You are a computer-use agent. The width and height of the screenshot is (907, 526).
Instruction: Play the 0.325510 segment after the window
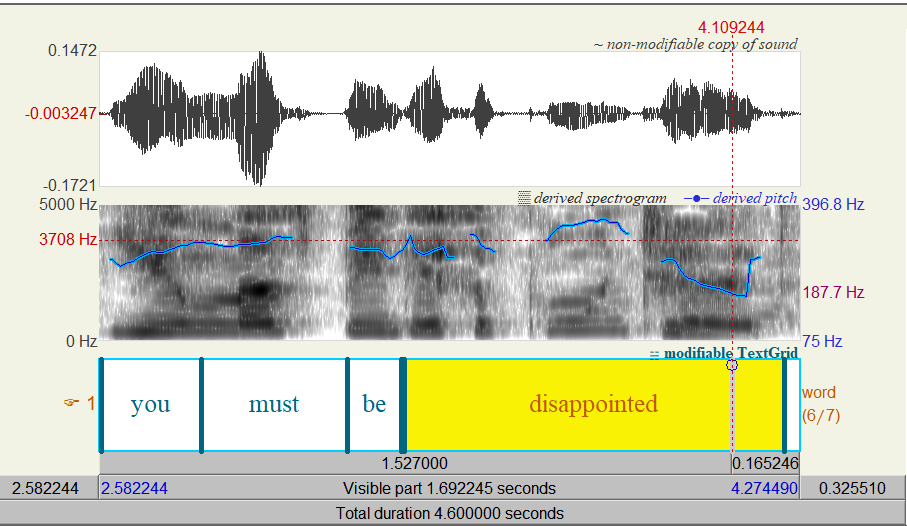(852, 488)
